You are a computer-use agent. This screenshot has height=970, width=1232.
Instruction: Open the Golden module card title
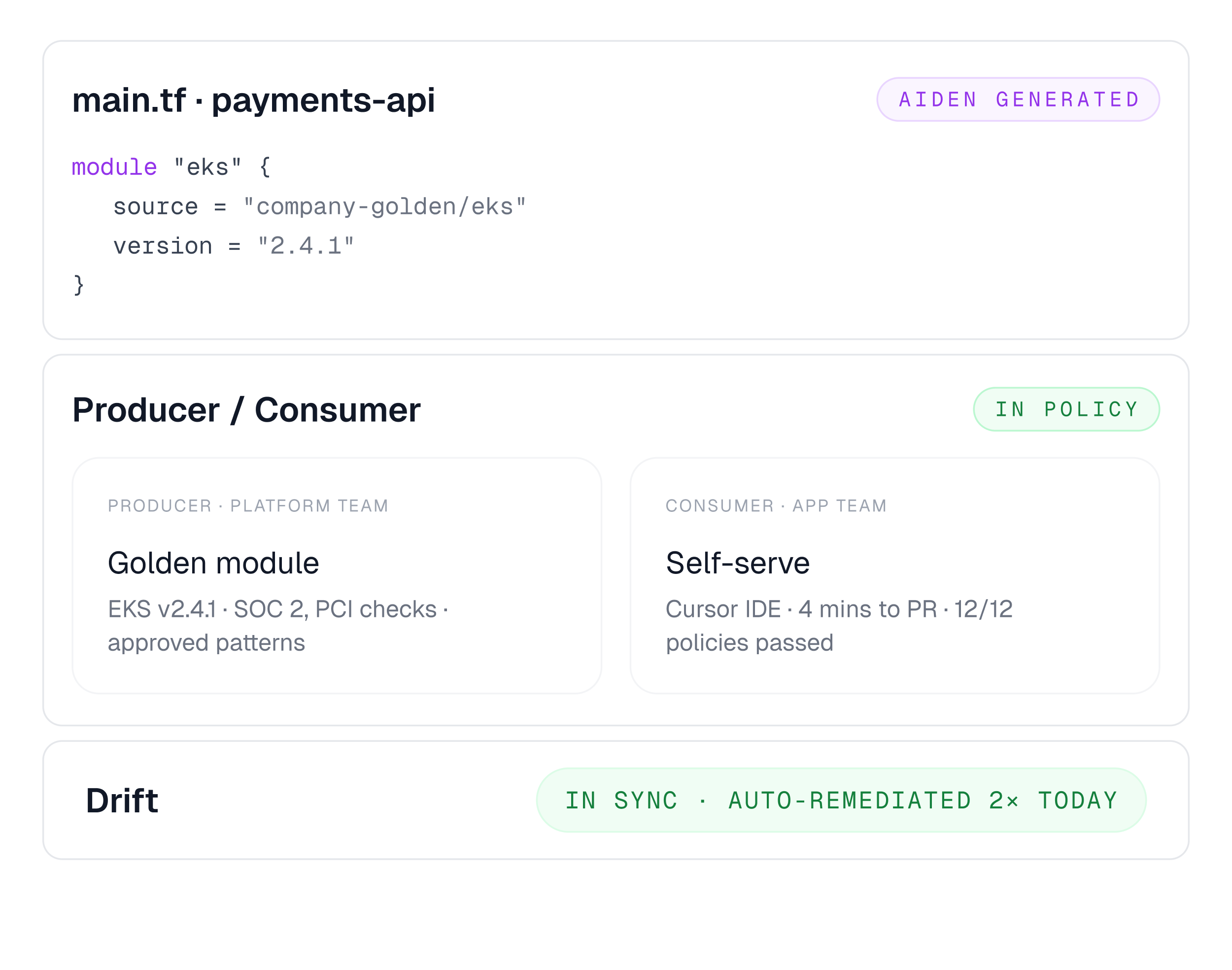pos(213,563)
